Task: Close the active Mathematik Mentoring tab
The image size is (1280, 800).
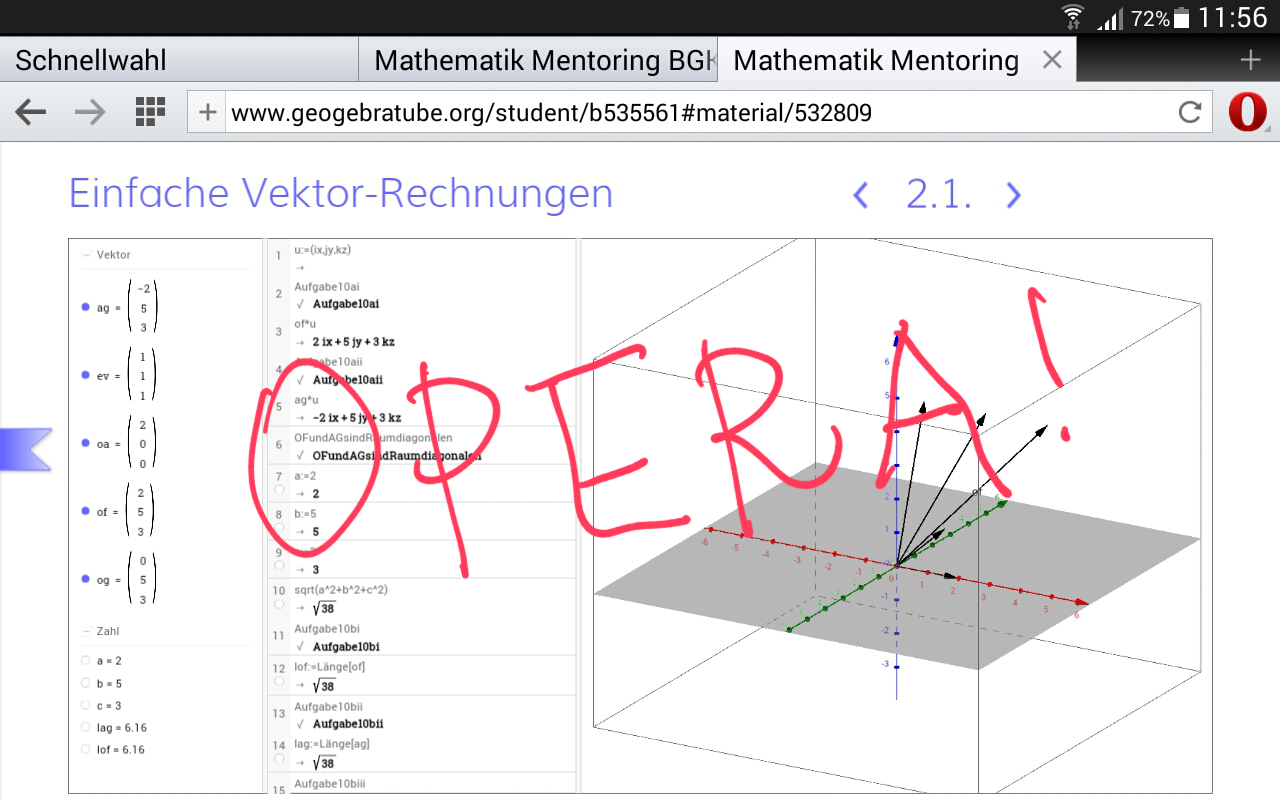Action: (1051, 61)
